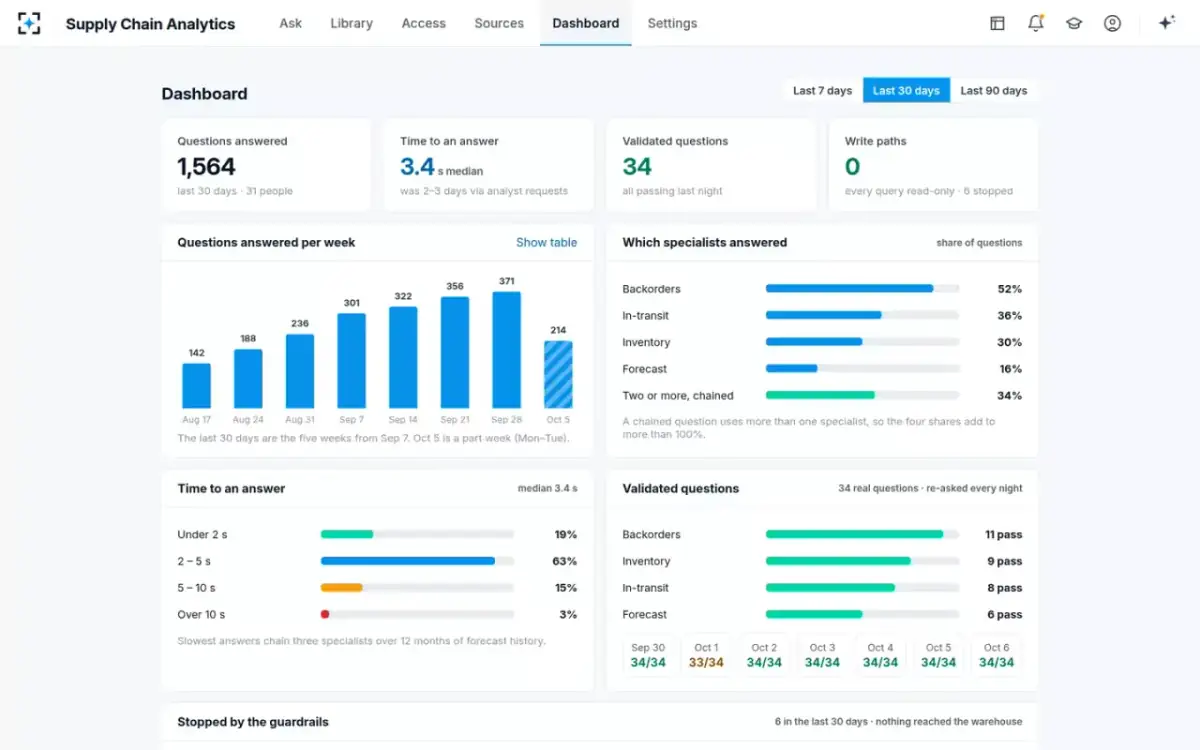Click the 'all passing last night' caption
The height and width of the screenshot is (750, 1200).
(672, 191)
